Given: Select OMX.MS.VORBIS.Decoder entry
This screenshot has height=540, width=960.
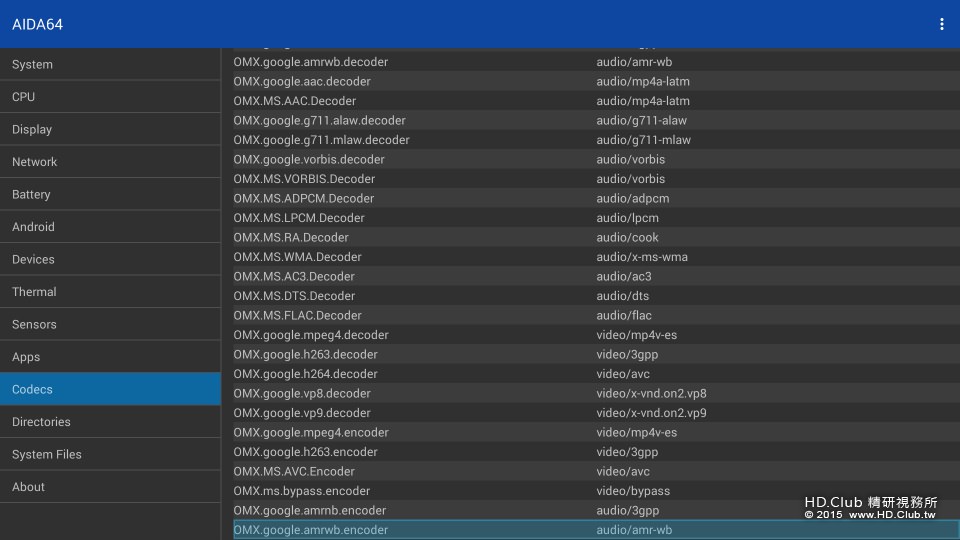Looking at the screenshot, I should point(596,179).
